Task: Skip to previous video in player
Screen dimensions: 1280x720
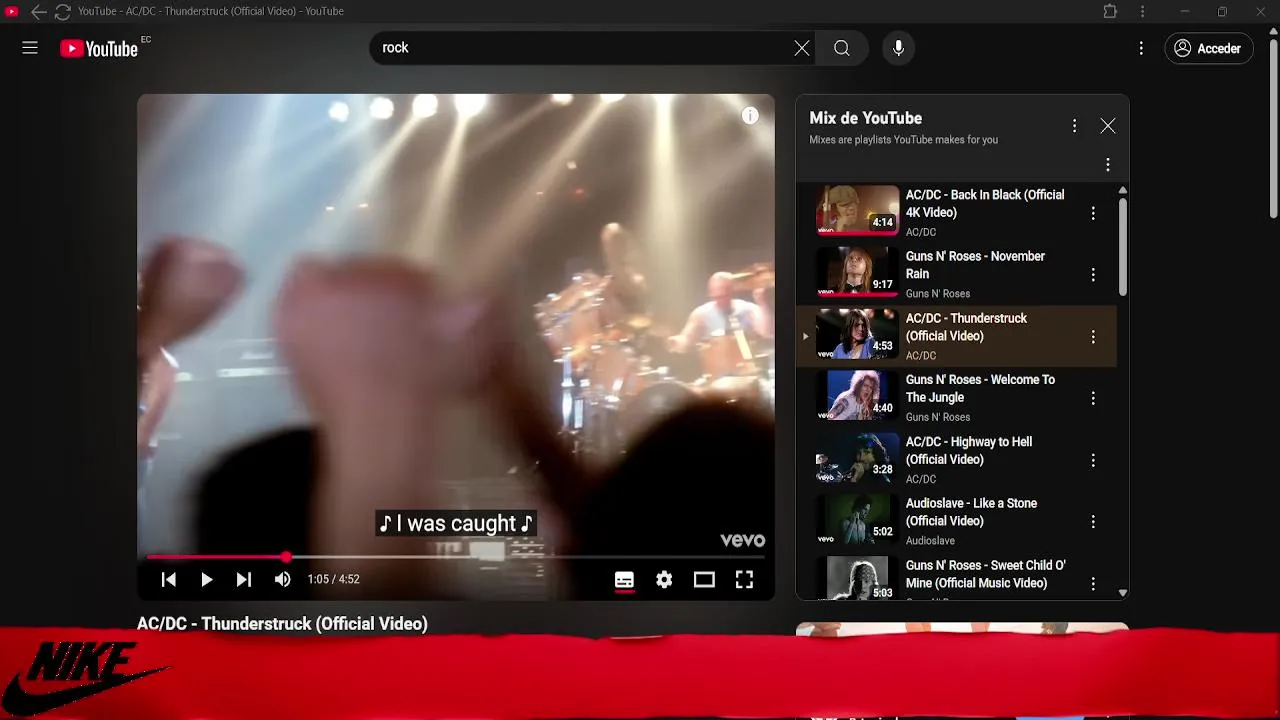Action: point(169,580)
